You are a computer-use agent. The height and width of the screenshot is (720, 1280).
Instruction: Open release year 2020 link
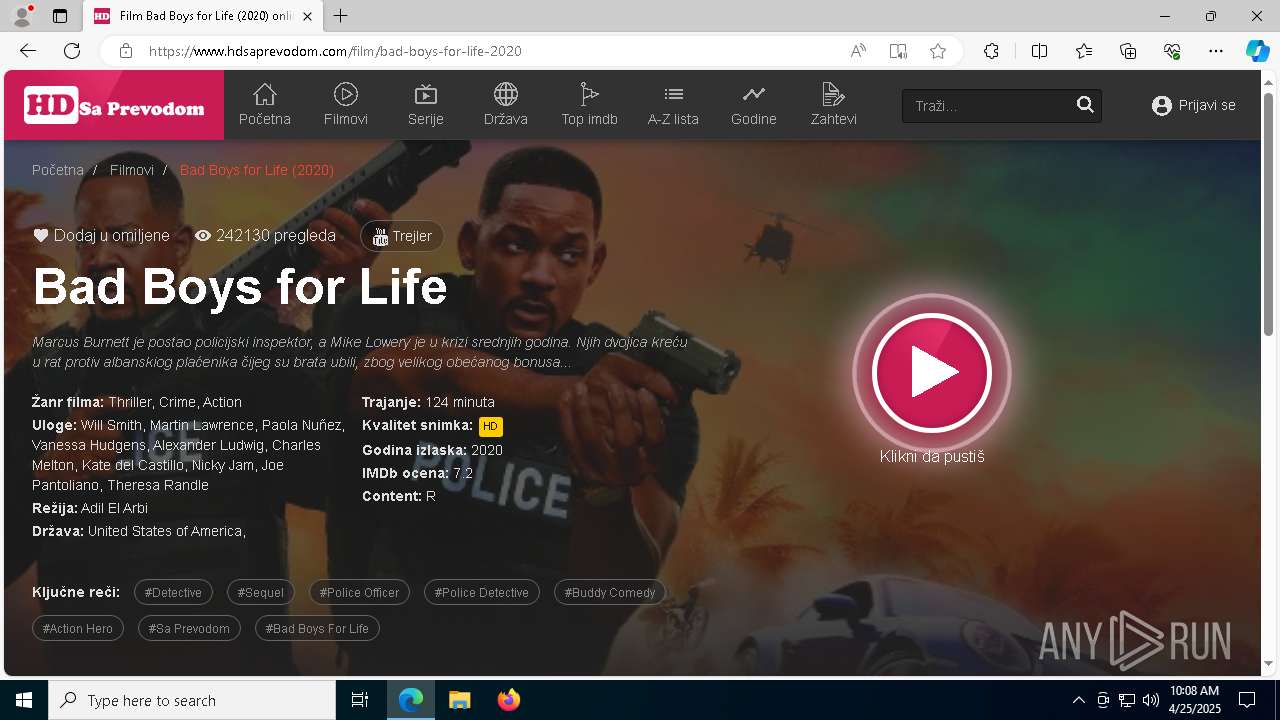(487, 450)
